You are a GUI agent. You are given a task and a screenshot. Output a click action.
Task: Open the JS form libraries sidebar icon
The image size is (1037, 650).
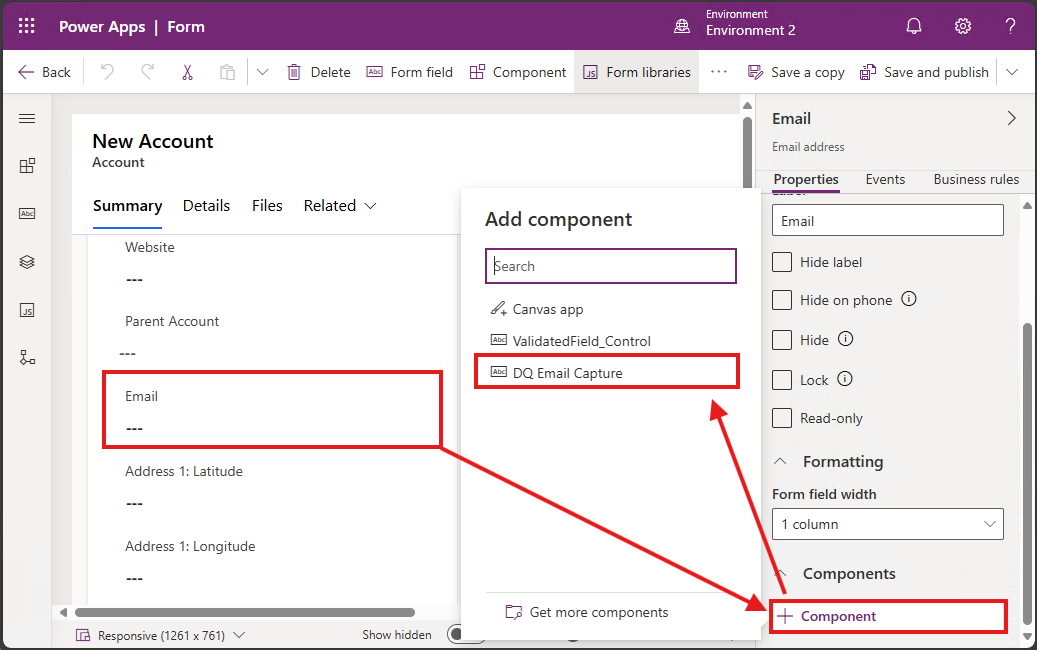pos(27,311)
